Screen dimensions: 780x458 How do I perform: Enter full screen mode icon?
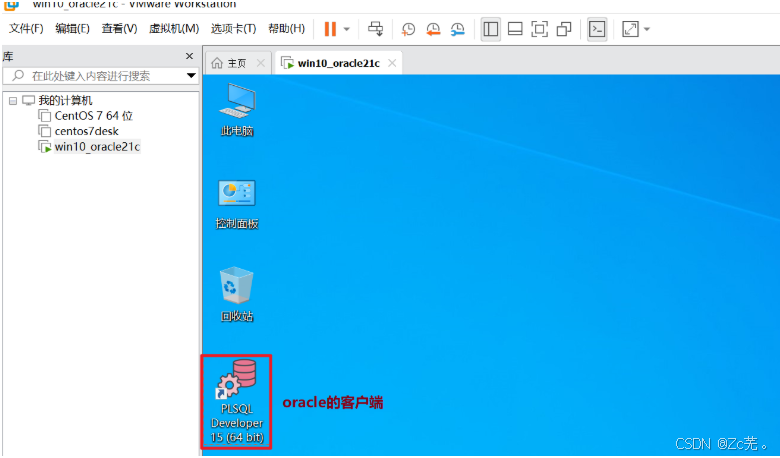coord(539,29)
